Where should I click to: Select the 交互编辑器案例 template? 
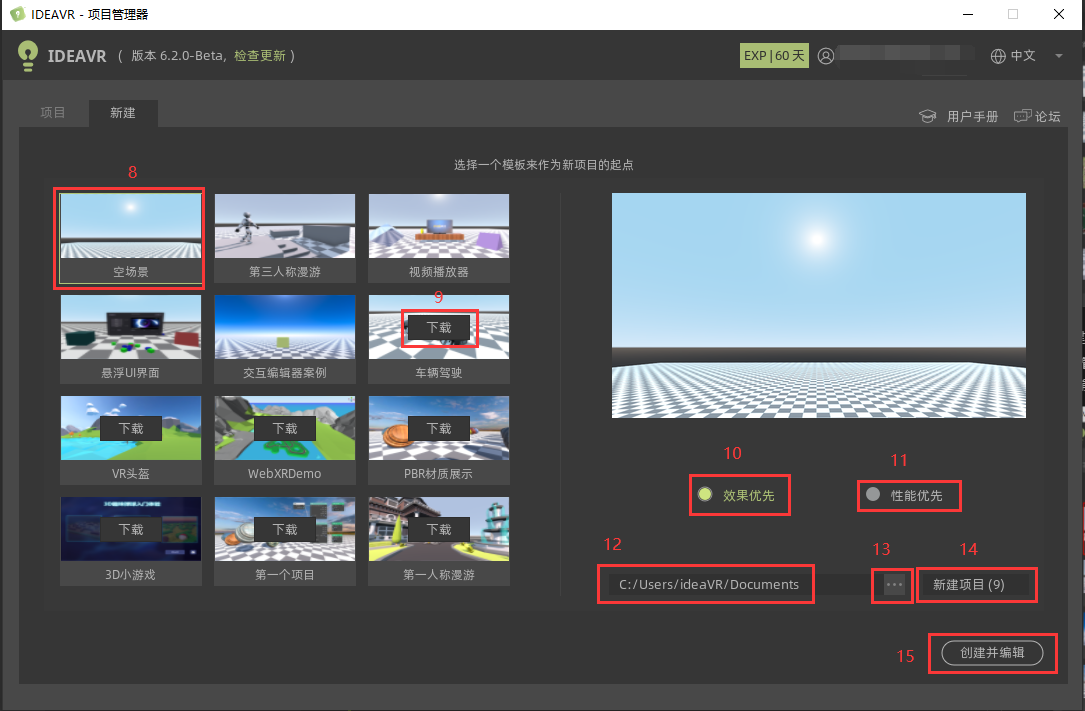pos(284,339)
